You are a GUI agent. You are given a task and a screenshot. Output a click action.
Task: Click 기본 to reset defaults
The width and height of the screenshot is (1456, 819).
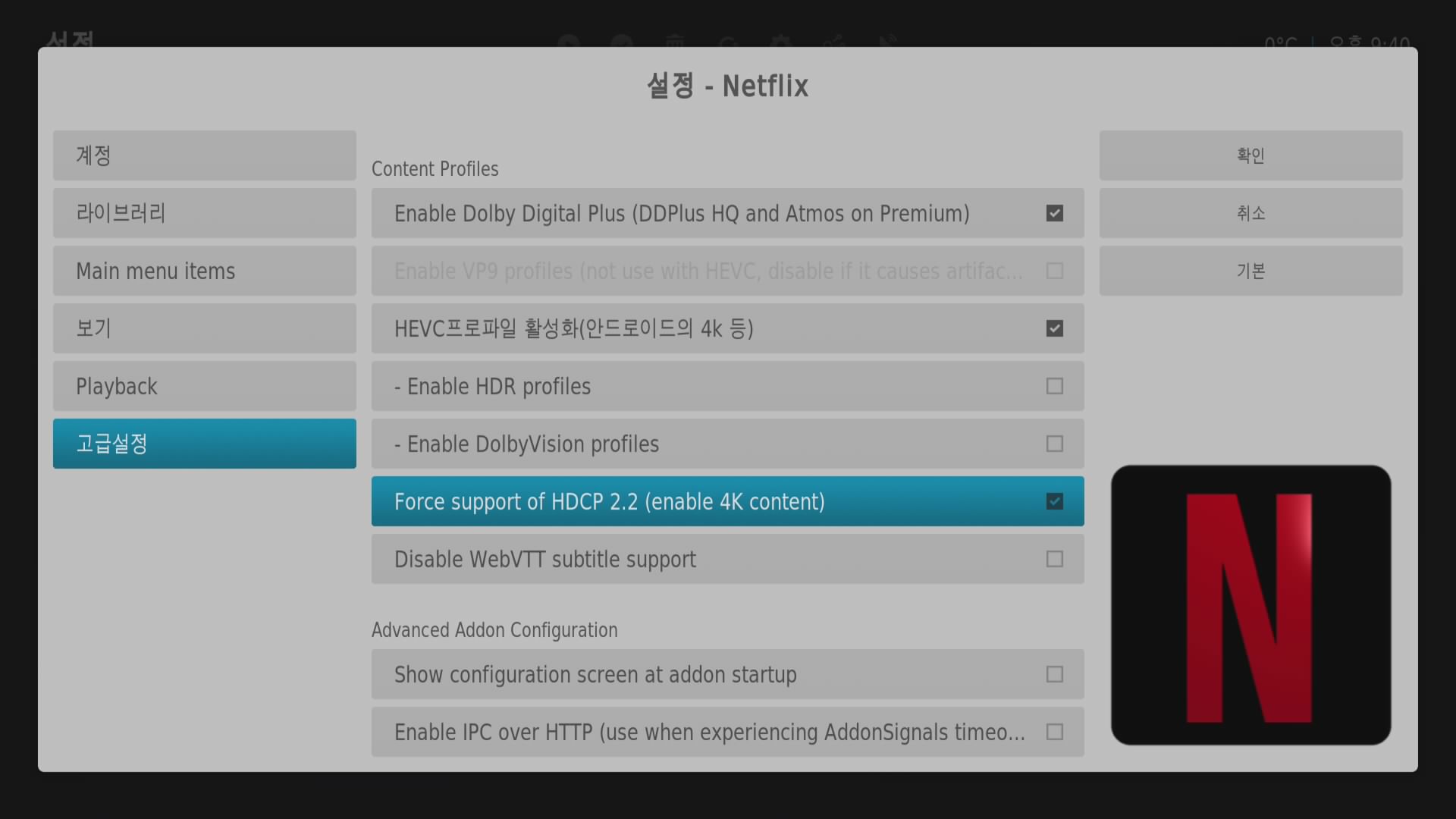[x=1250, y=271]
